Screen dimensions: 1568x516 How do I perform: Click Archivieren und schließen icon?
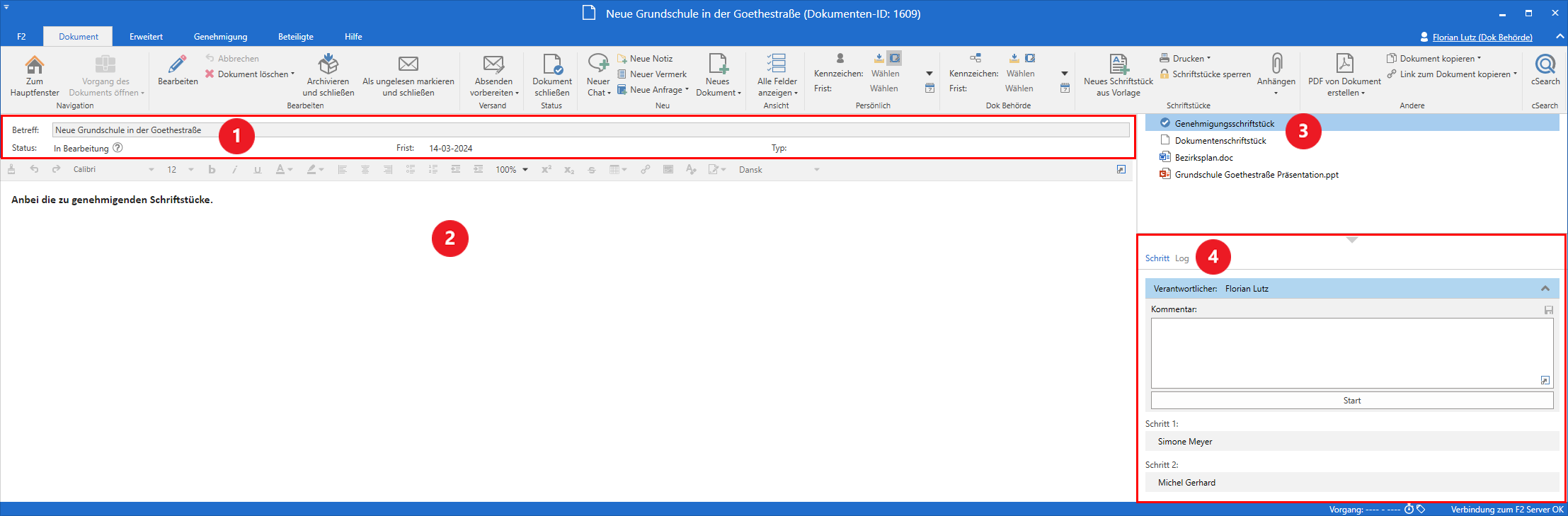click(328, 65)
